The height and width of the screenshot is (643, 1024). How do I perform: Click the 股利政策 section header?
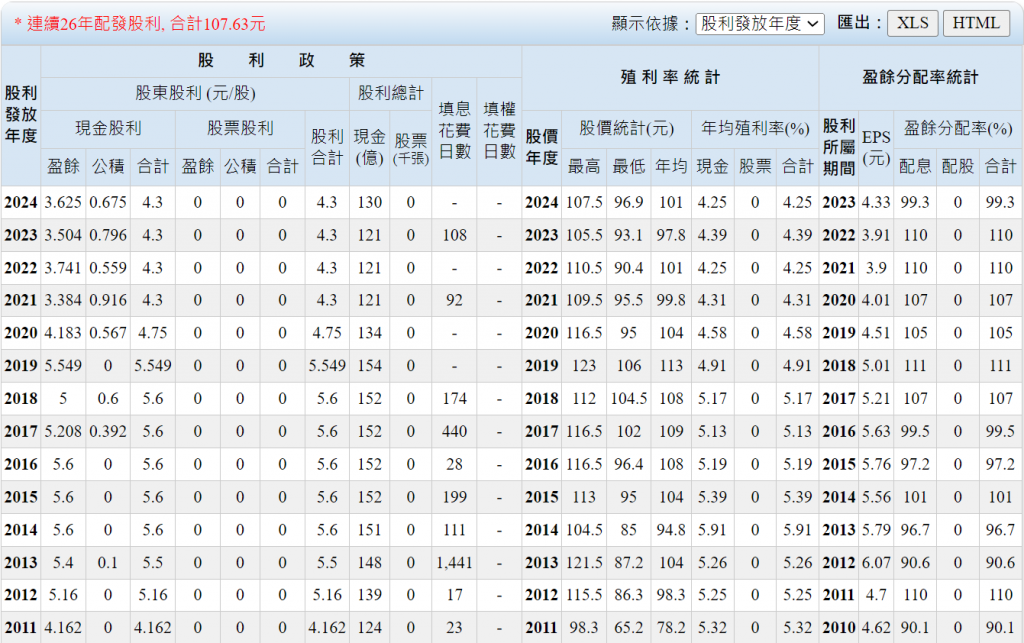(281, 61)
